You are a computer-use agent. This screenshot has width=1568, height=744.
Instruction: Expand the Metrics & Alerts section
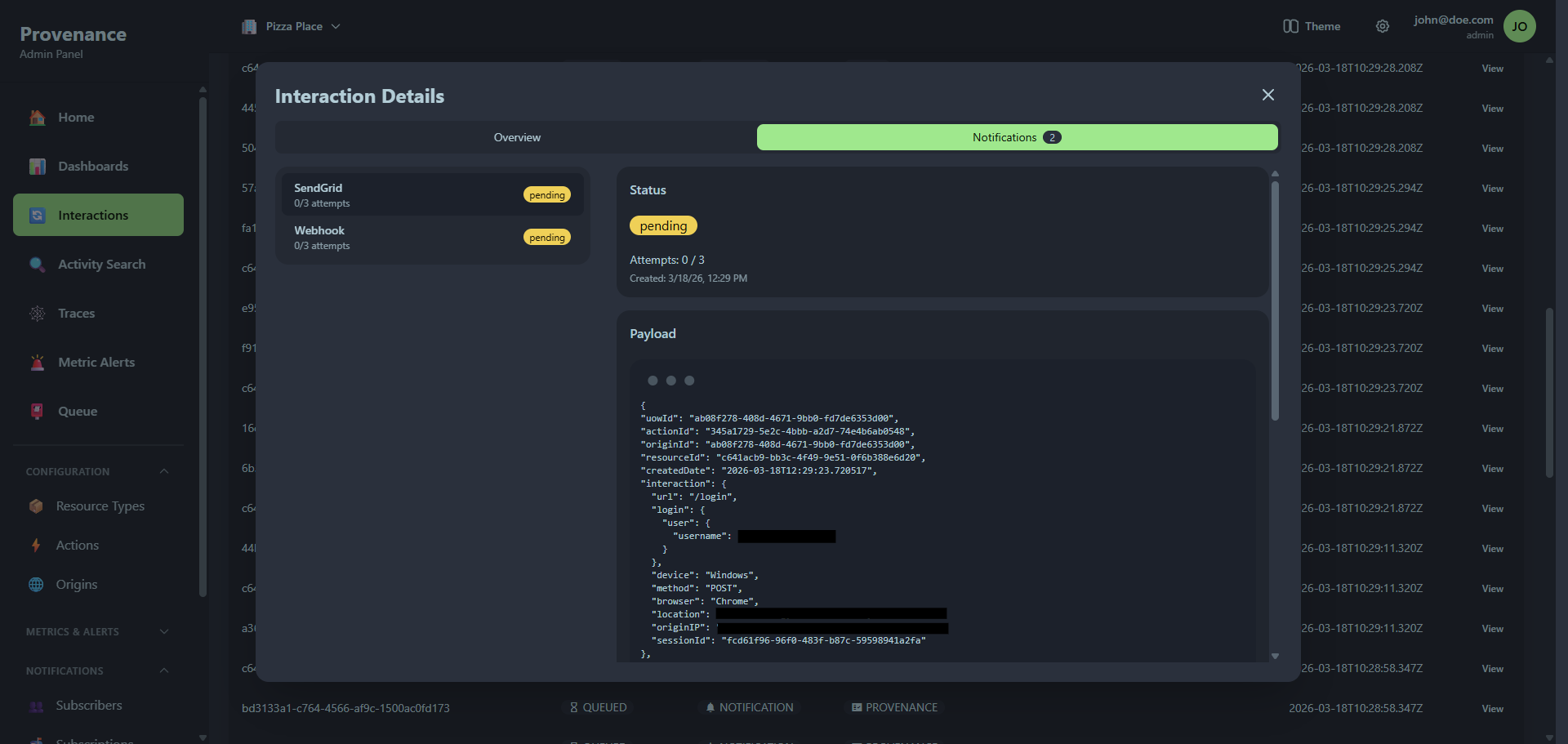(x=164, y=631)
